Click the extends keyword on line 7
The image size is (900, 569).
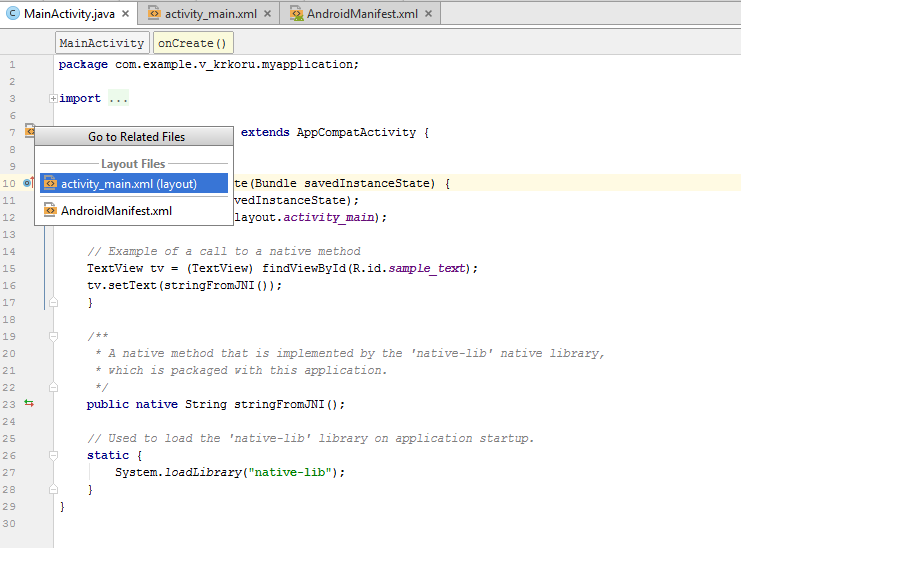point(265,133)
